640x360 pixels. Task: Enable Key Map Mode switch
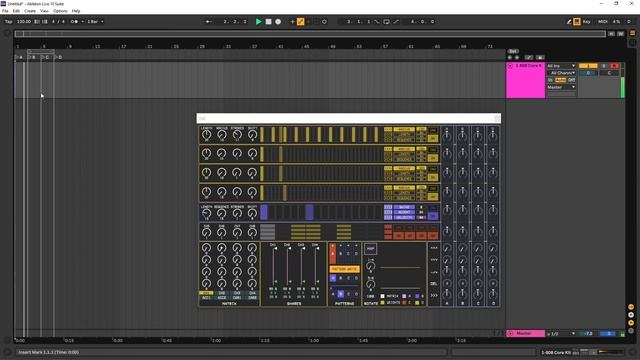pos(587,22)
